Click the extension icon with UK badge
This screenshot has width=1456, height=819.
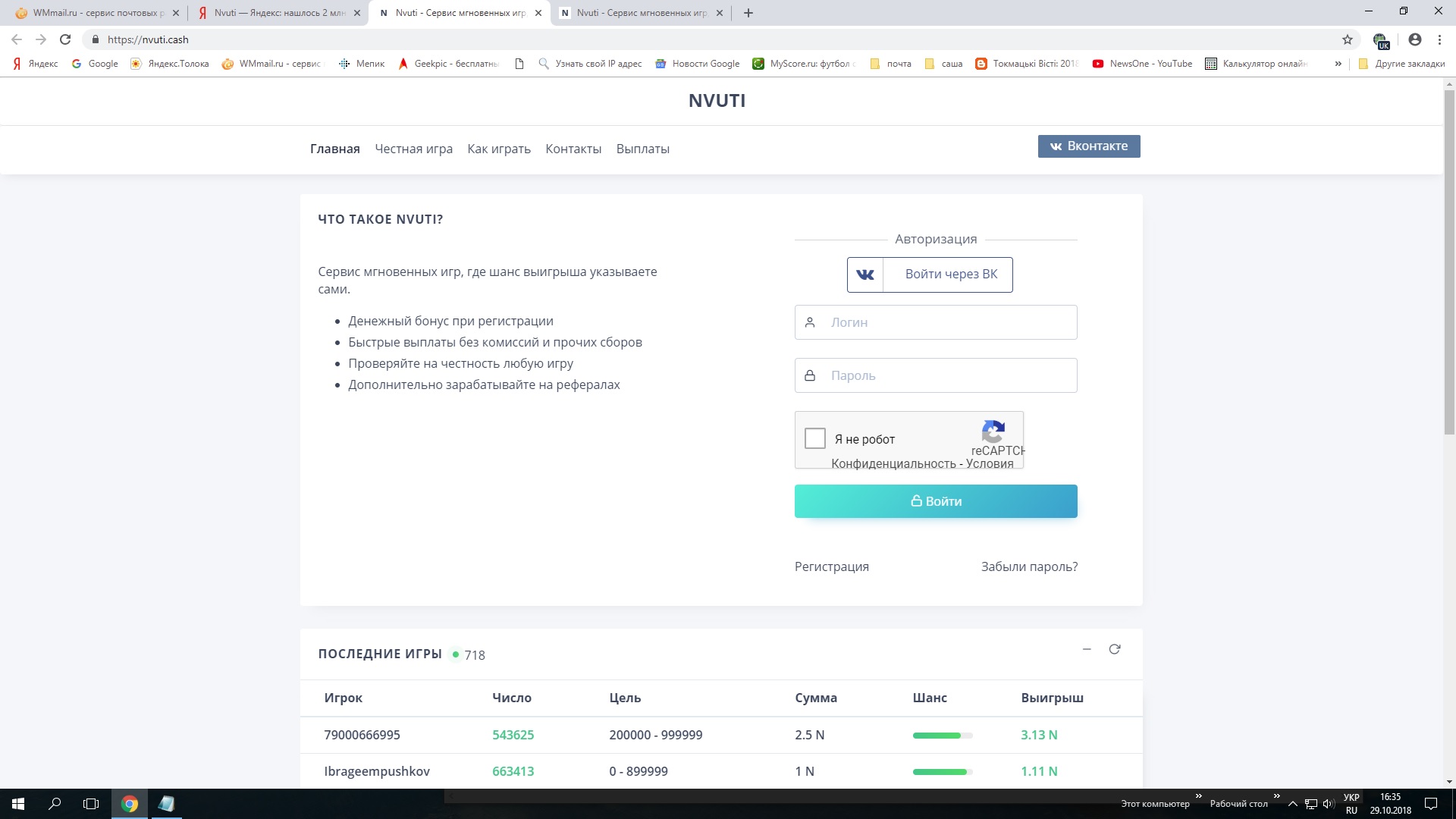pyautogui.click(x=1381, y=40)
